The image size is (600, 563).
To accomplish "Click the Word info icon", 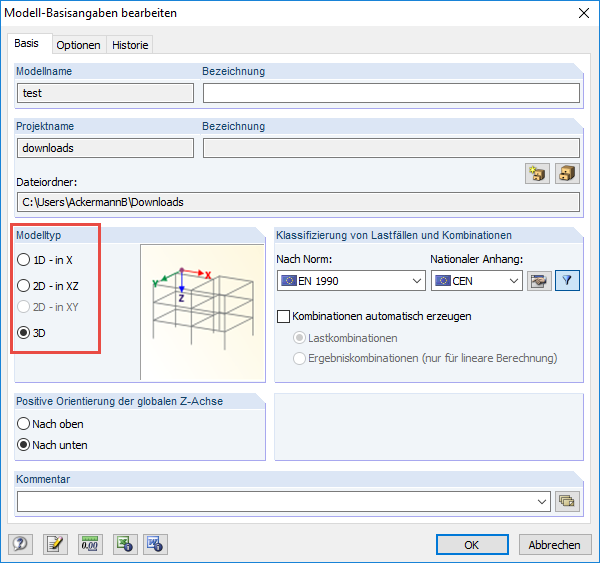I will (x=154, y=544).
